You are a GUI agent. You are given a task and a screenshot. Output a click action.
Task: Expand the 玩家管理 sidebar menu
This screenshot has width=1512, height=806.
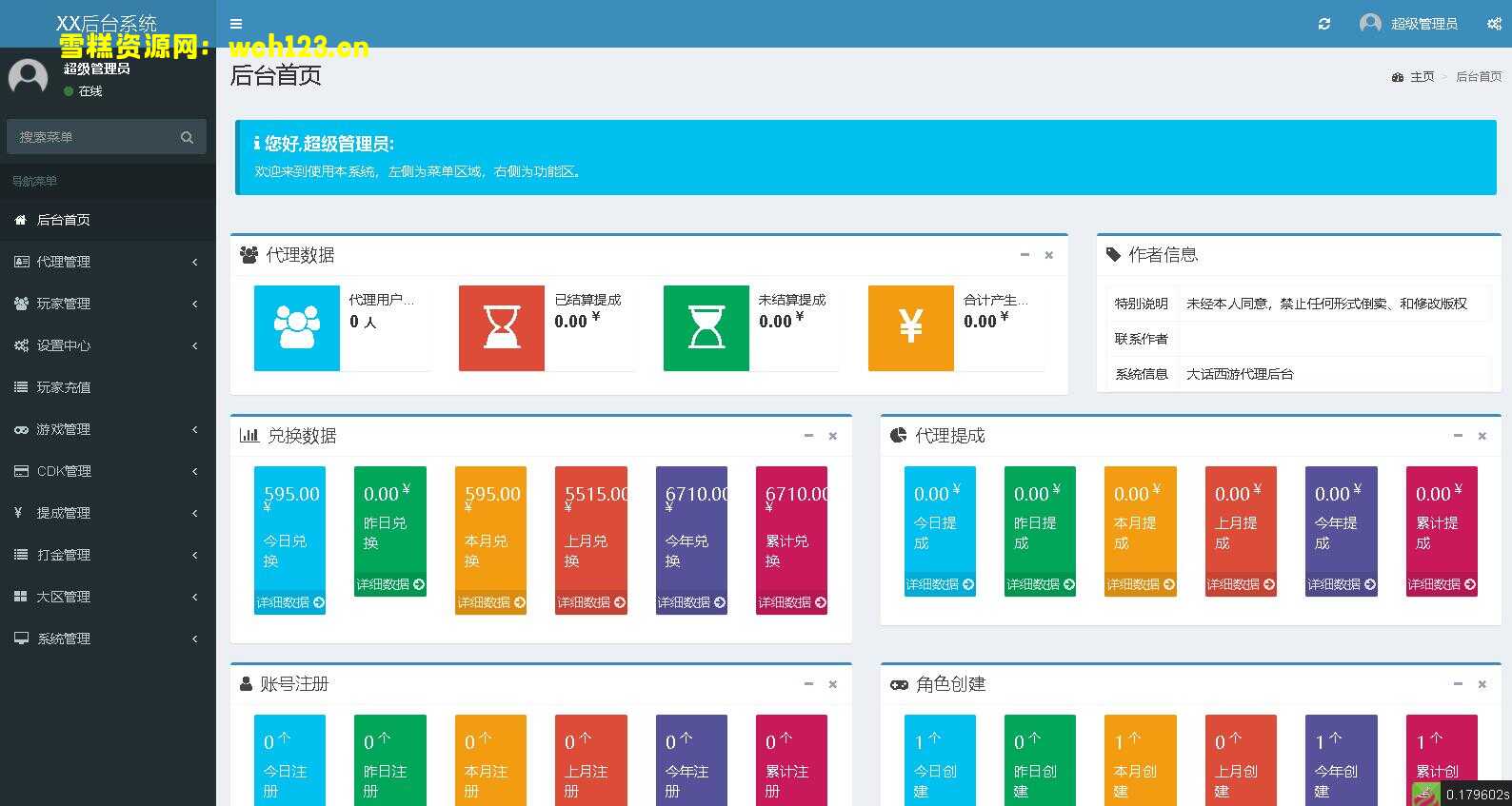tap(108, 304)
